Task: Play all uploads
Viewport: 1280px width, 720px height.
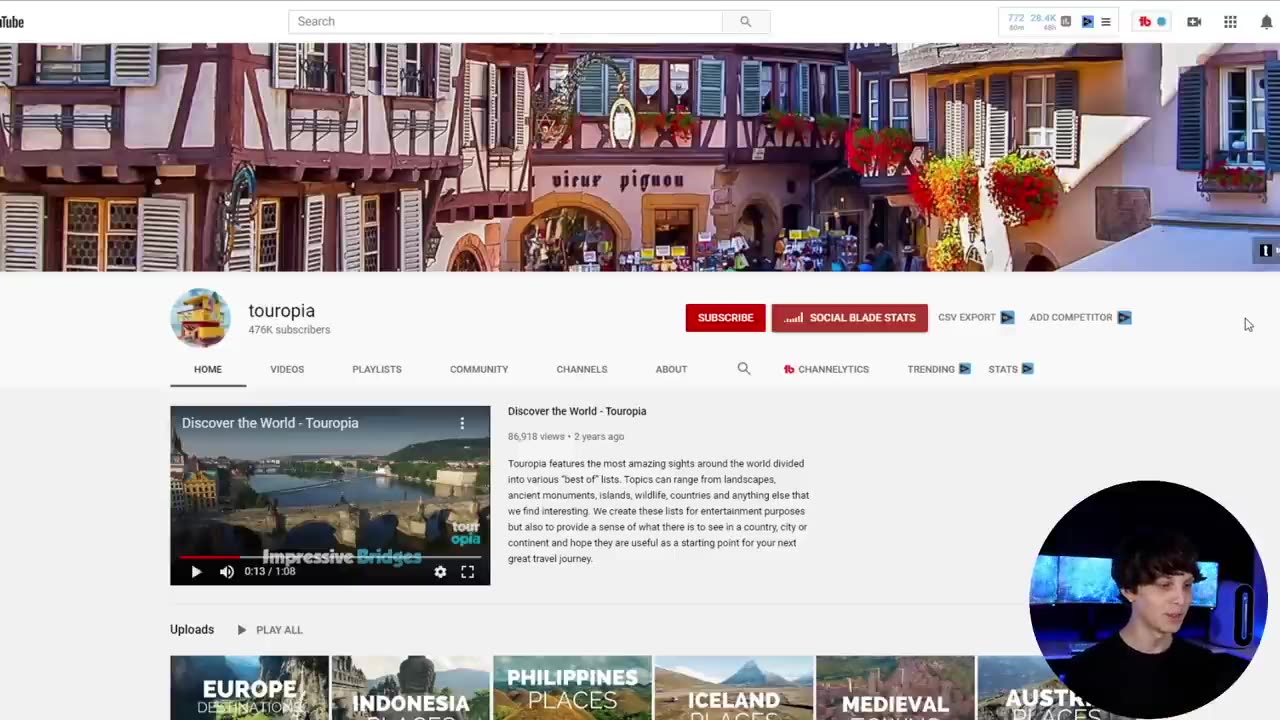Action: [x=269, y=630]
